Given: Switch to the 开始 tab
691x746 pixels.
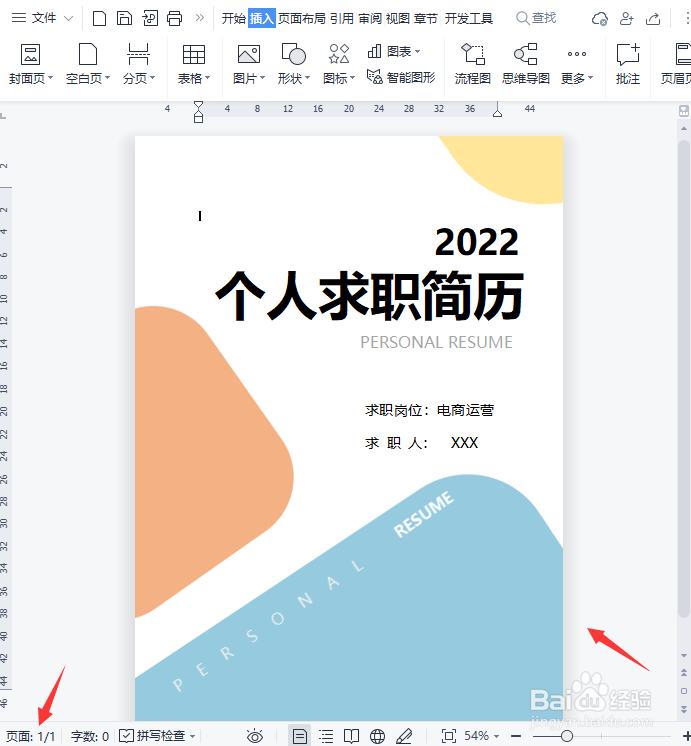Looking at the screenshot, I should pyautogui.click(x=234, y=19).
